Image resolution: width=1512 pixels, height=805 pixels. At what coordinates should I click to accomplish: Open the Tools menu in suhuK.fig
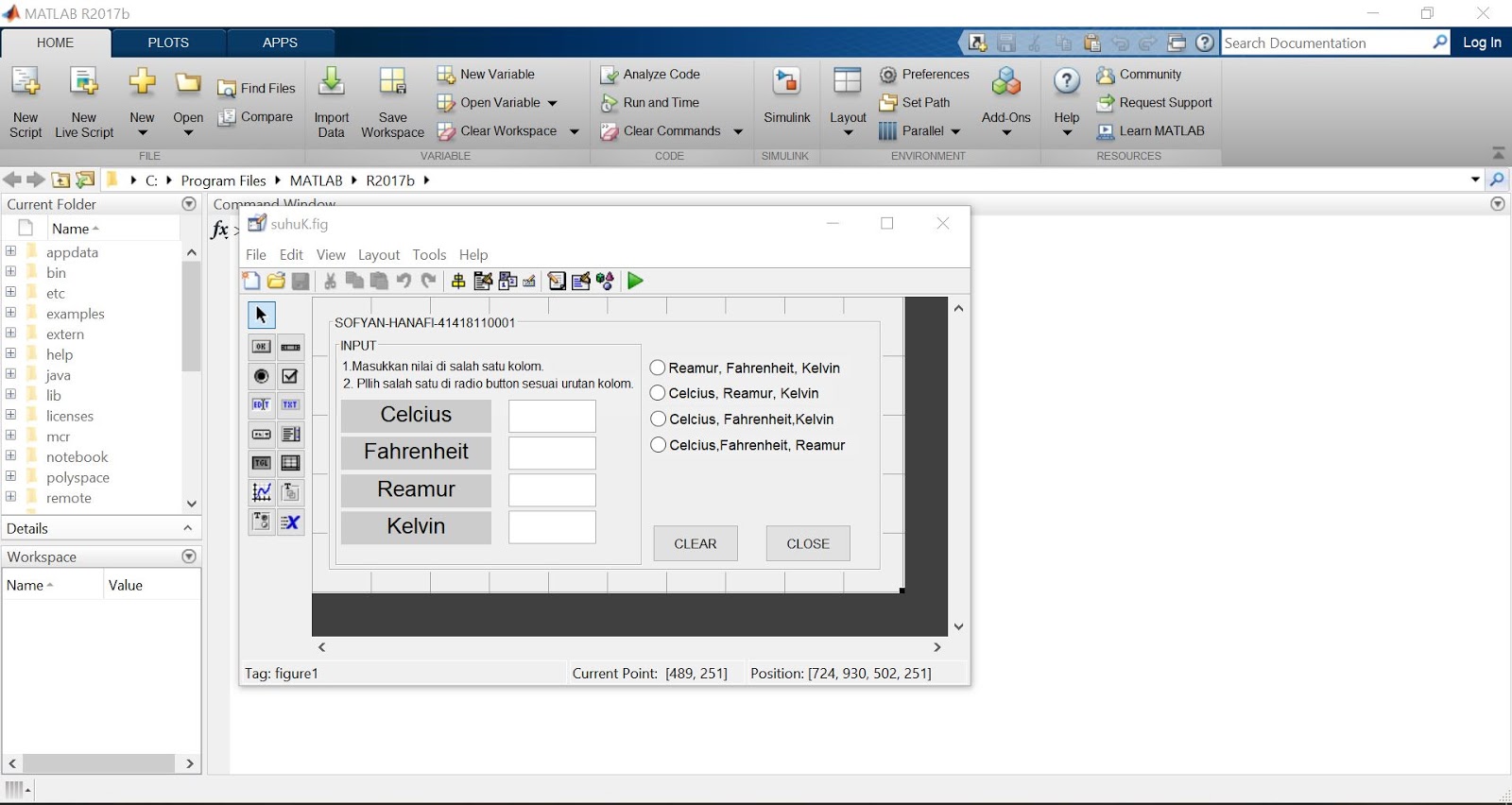[x=429, y=254]
